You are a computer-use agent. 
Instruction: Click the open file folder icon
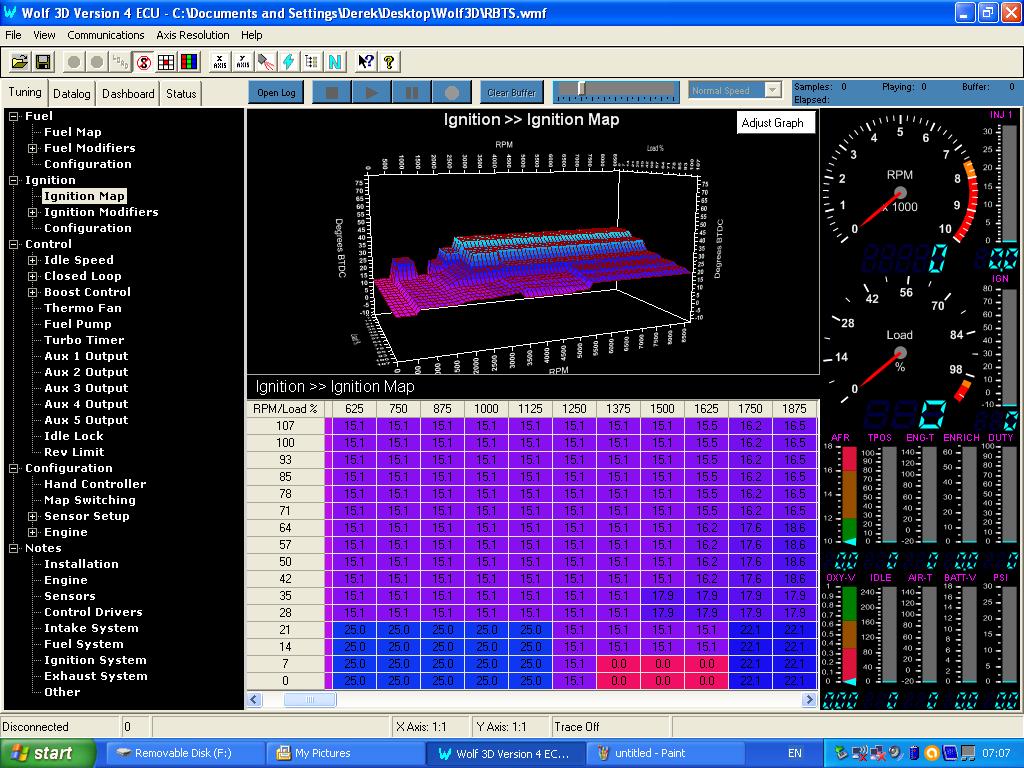tap(19, 62)
